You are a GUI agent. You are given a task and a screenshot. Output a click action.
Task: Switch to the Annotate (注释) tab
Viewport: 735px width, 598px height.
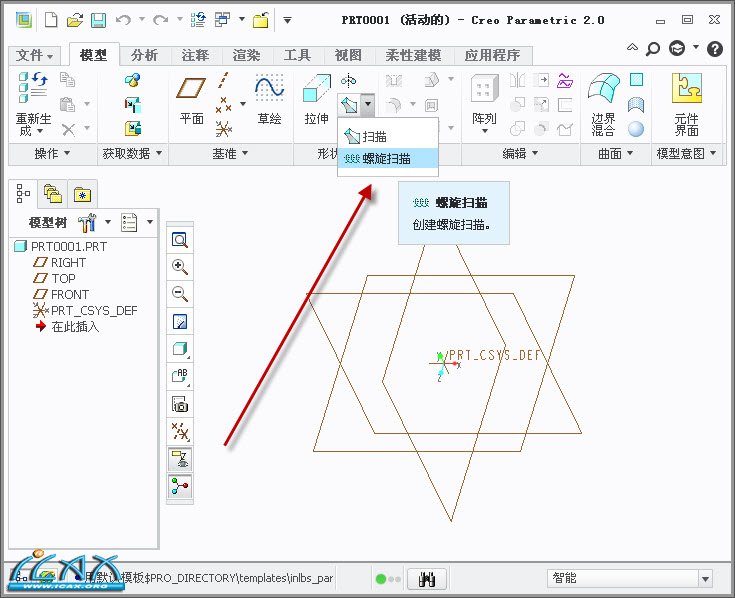(195, 55)
